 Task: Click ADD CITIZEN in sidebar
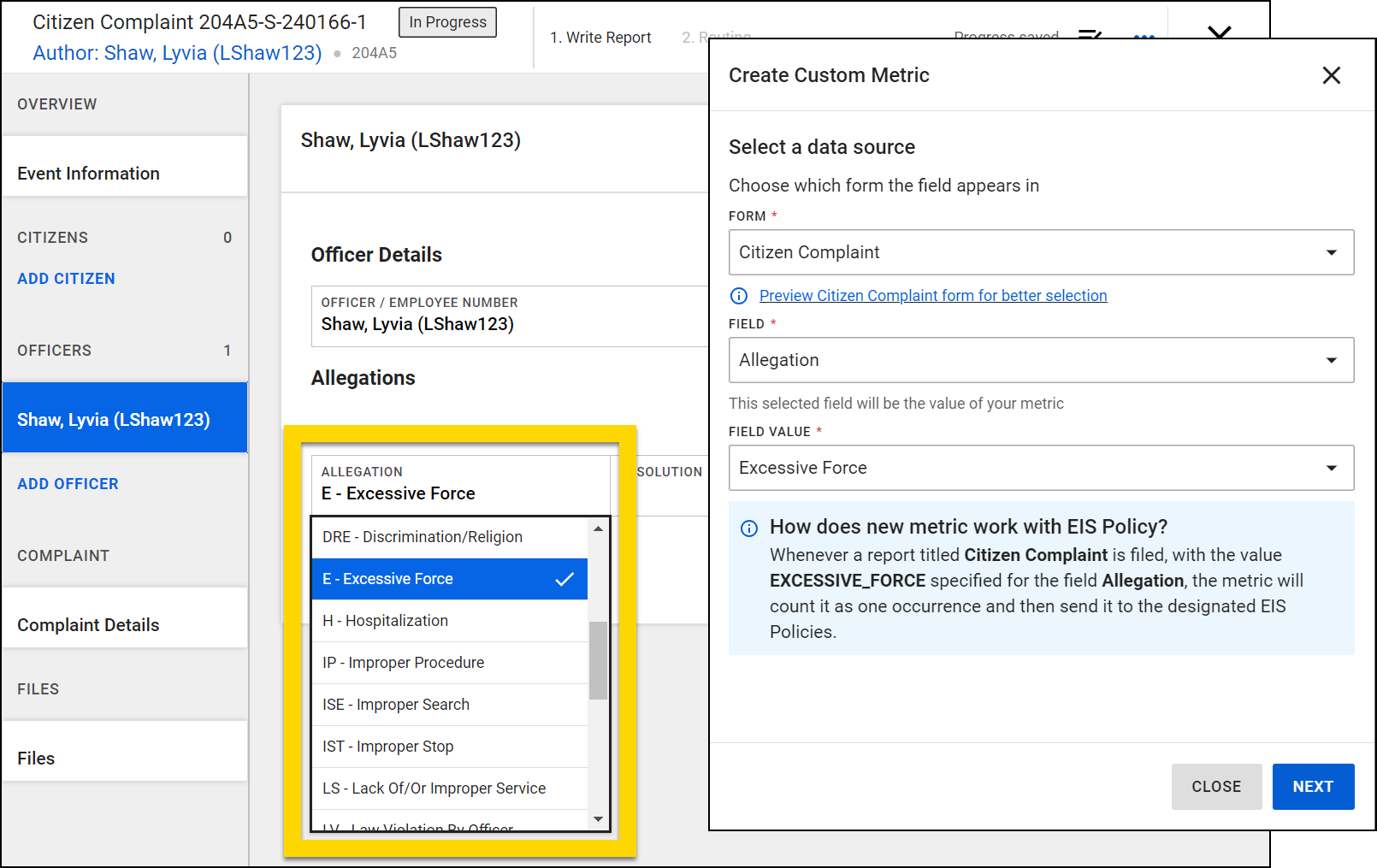[x=66, y=279]
